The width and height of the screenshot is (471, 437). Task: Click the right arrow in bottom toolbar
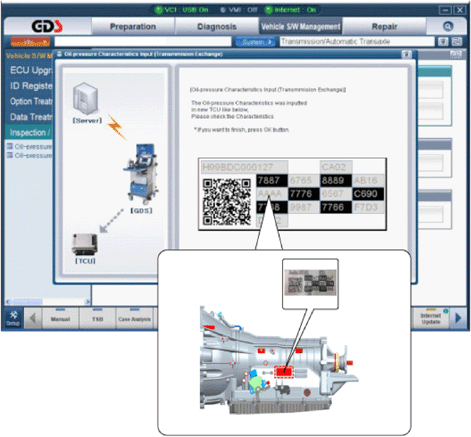pyautogui.click(x=458, y=318)
